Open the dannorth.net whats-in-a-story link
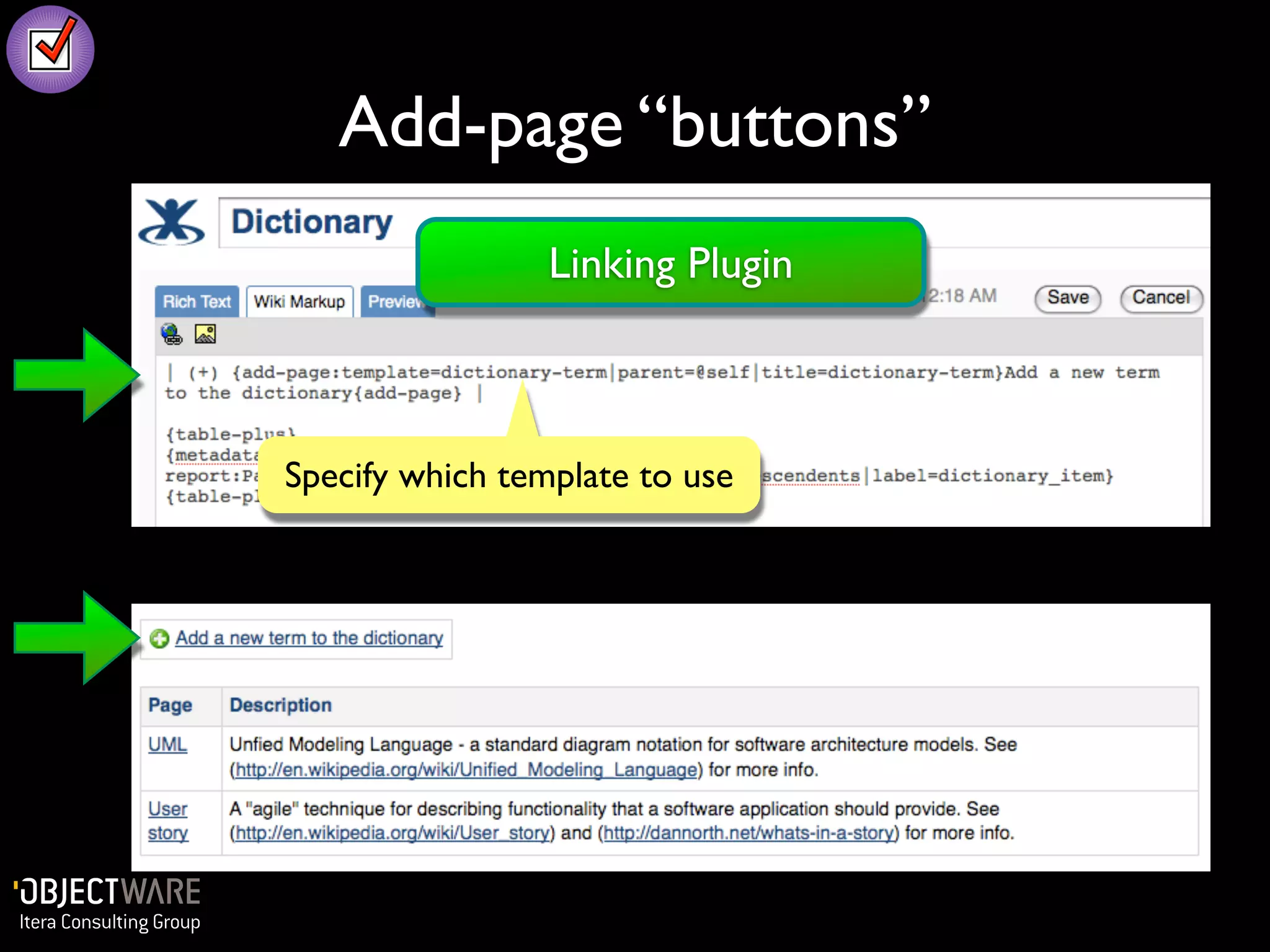 748,833
